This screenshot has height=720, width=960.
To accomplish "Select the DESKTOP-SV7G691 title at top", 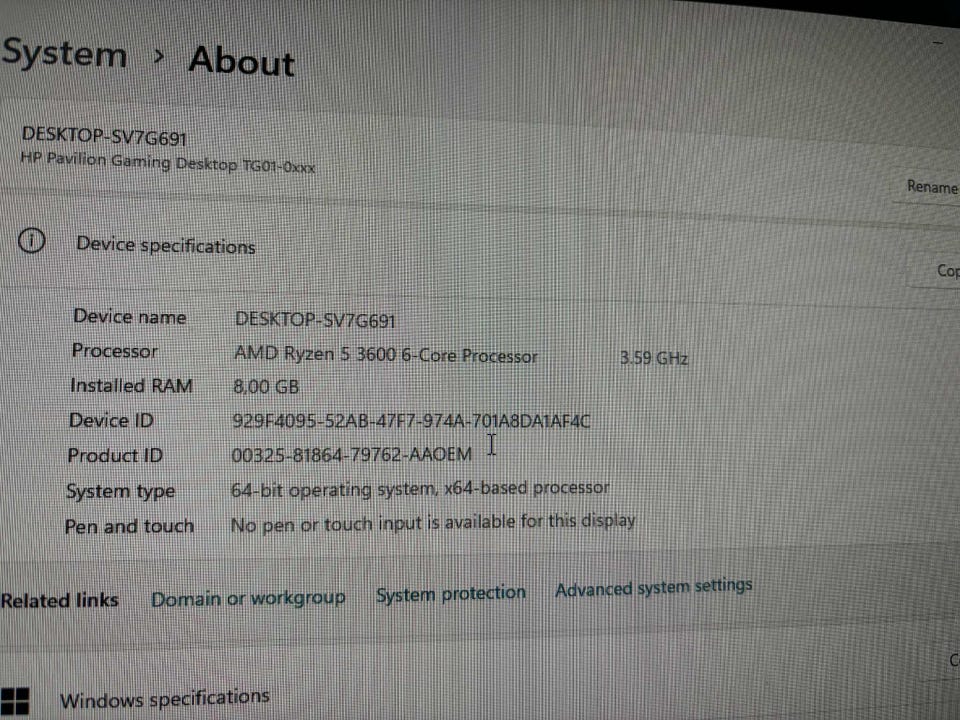I will coord(104,137).
